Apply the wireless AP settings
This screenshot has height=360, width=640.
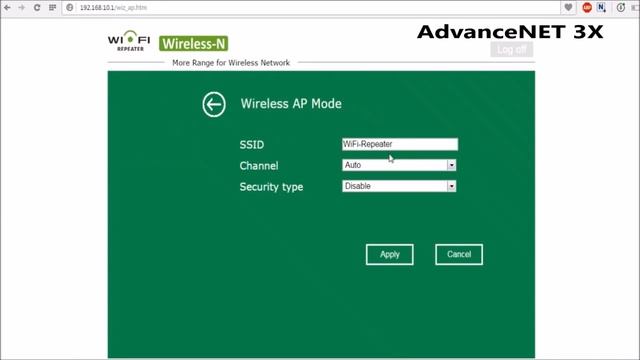point(390,255)
